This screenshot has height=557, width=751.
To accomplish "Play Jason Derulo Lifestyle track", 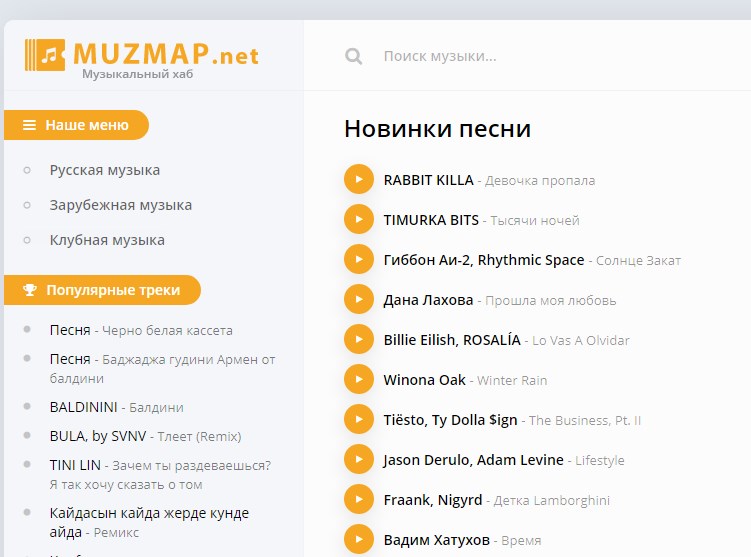I will [x=359, y=459].
